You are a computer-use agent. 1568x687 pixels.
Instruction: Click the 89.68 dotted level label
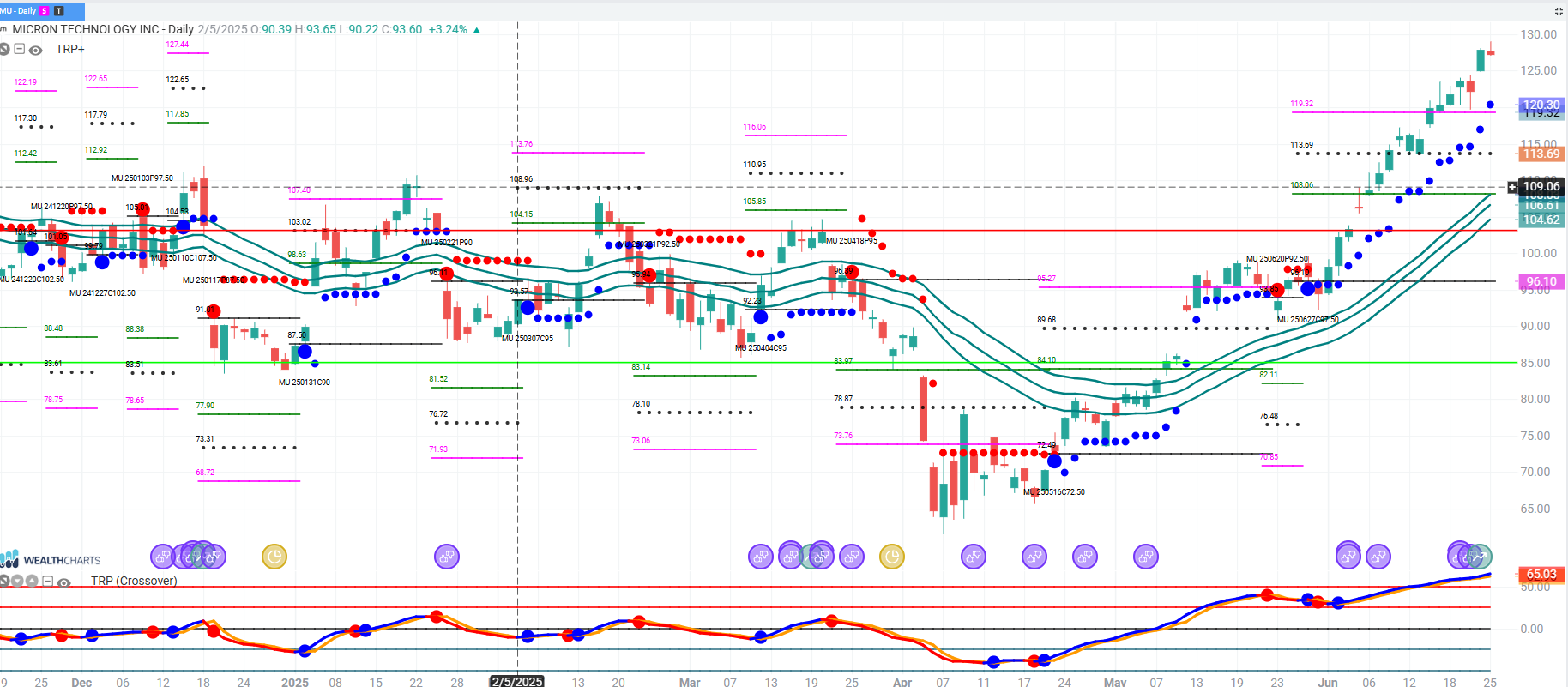pos(1046,320)
